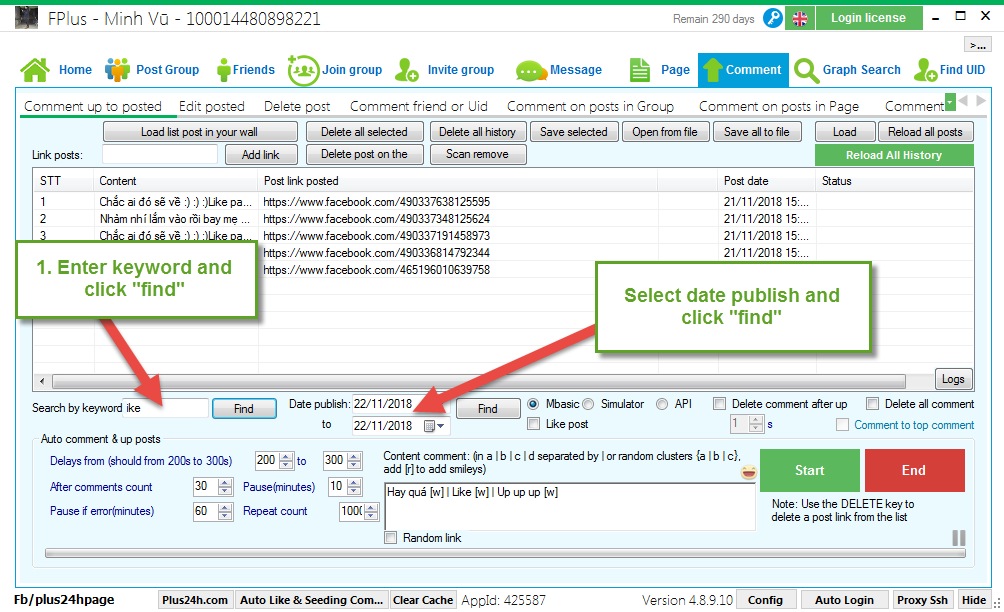The image size is (1004, 612).
Task: Open Message chat bubble icon
Action: (531, 71)
